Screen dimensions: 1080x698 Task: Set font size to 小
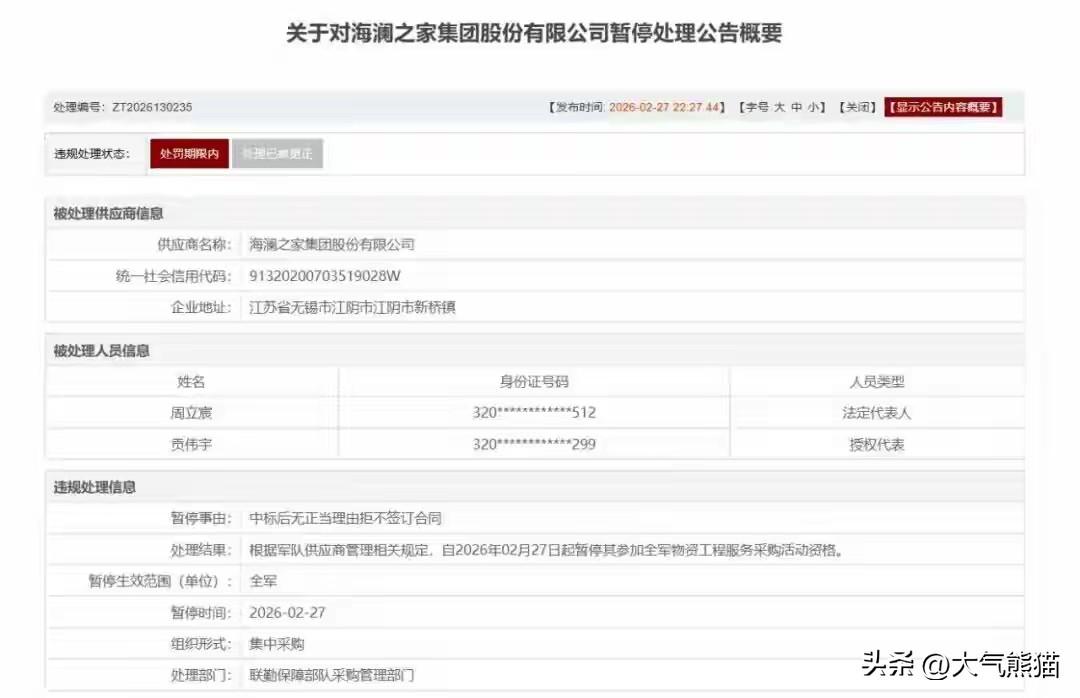[813, 107]
